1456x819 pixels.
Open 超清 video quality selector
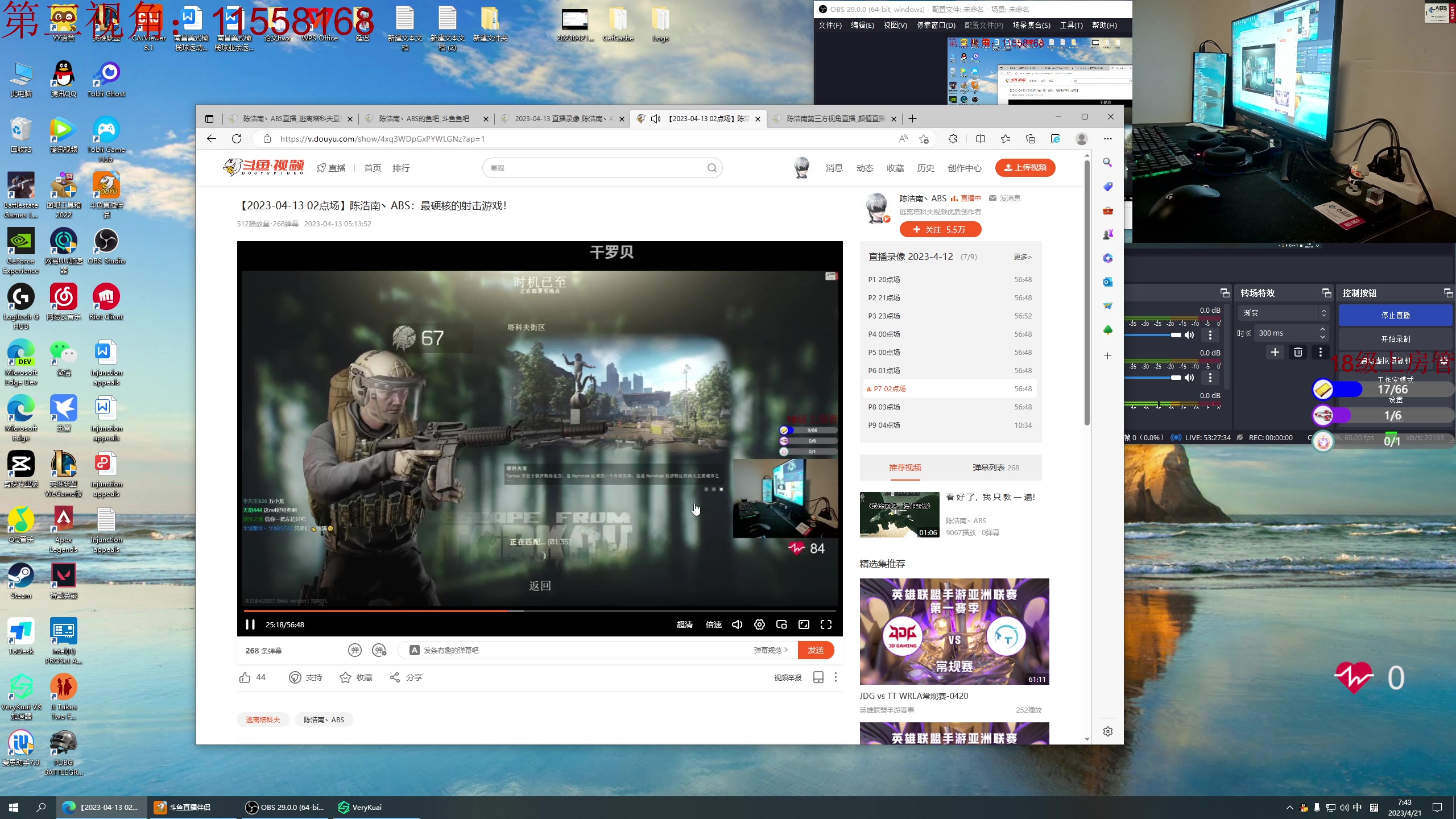coord(684,624)
